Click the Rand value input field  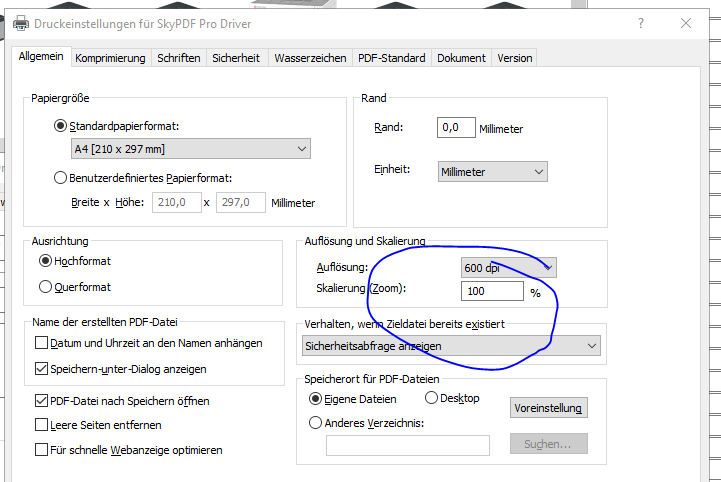click(x=456, y=127)
